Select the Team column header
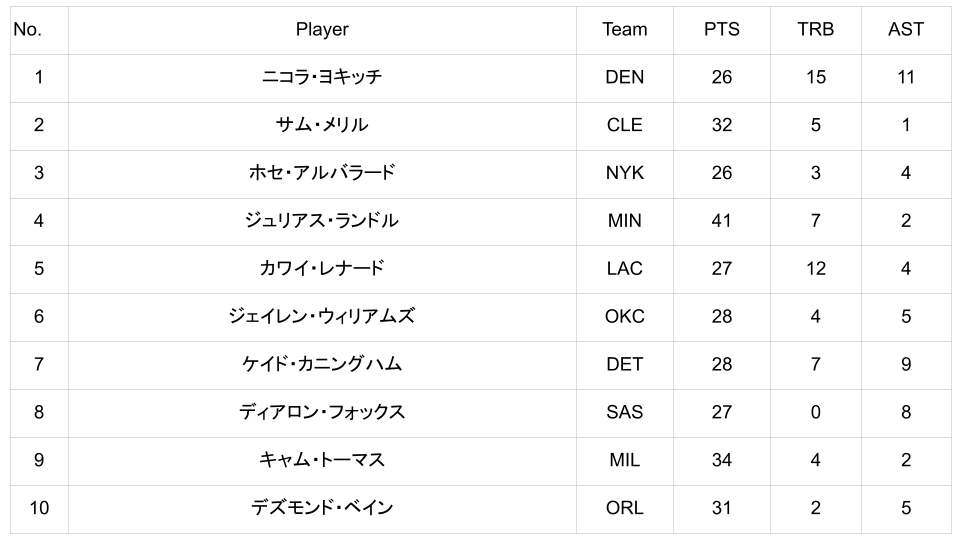Viewport: 960px width, 540px height. tap(624, 30)
